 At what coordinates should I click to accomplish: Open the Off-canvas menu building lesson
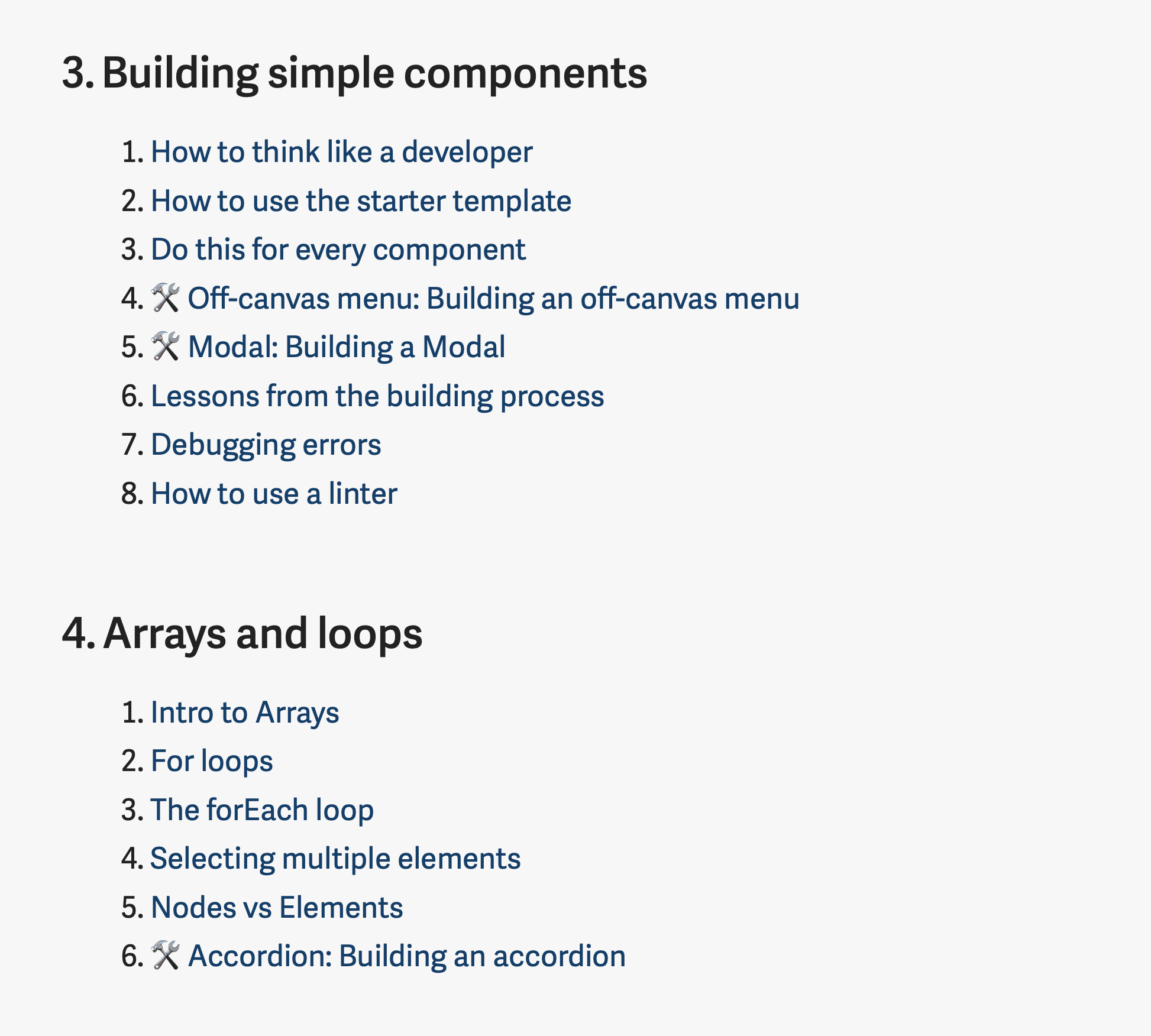coord(493,299)
